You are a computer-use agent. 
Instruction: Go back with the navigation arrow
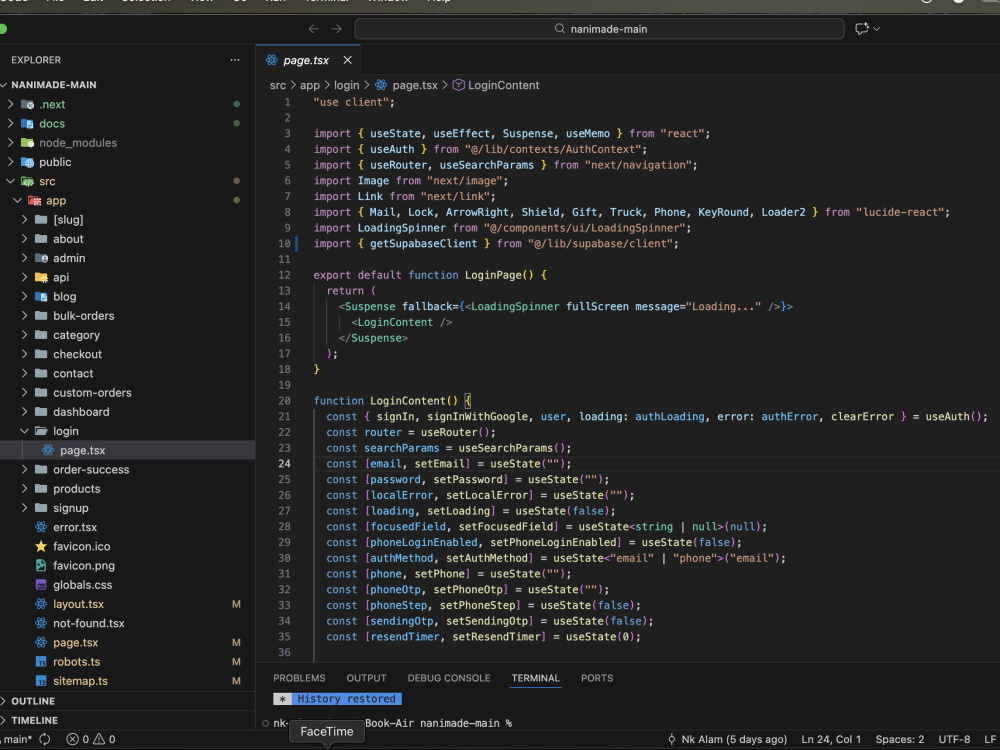point(313,29)
